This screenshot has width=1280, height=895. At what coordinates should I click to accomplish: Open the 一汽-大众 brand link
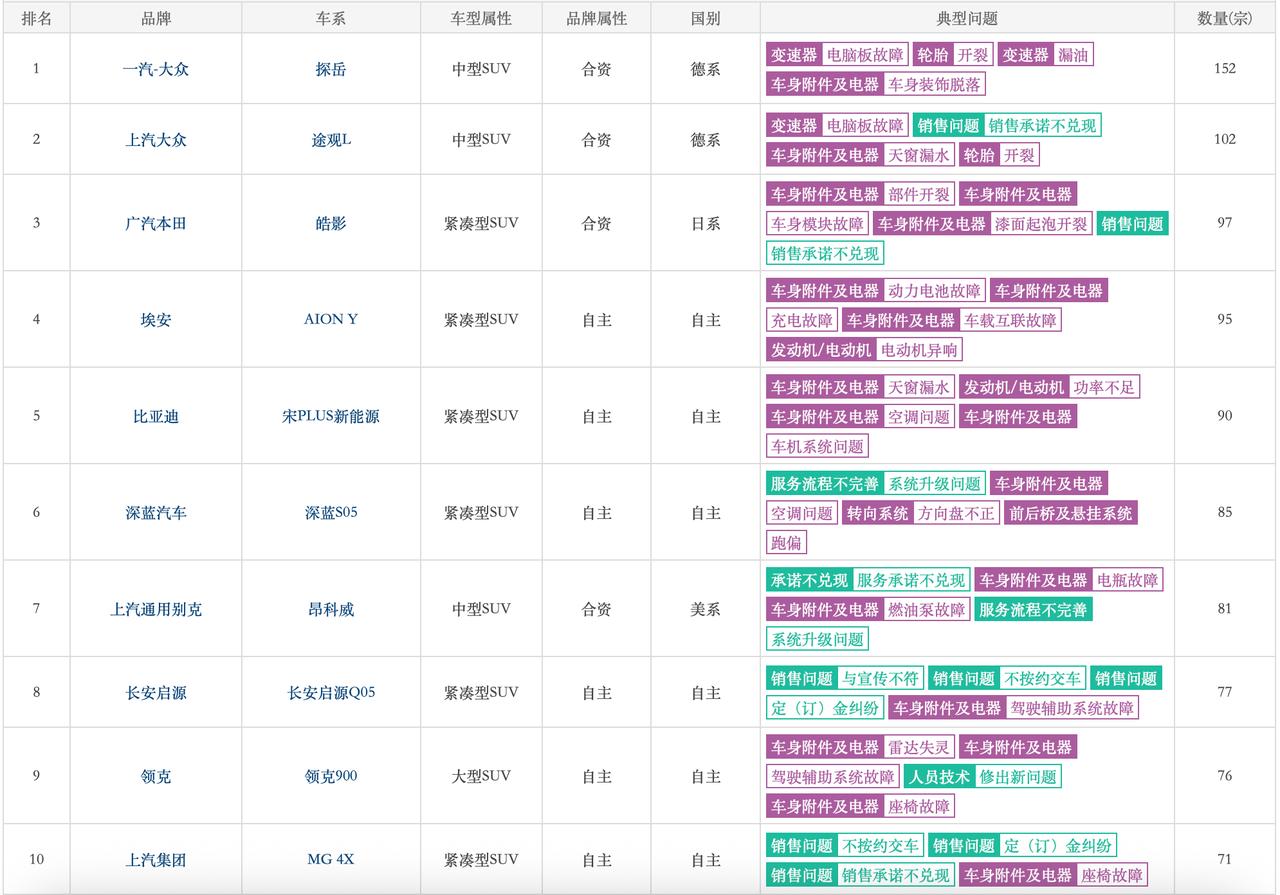click(x=155, y=69)
